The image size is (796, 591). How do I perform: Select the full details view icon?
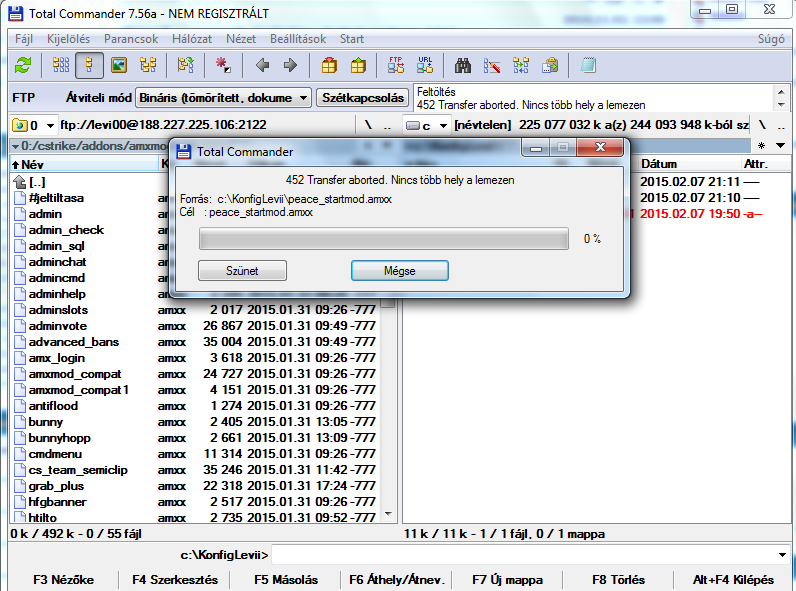pyautogui.click(x=89, y=65)
